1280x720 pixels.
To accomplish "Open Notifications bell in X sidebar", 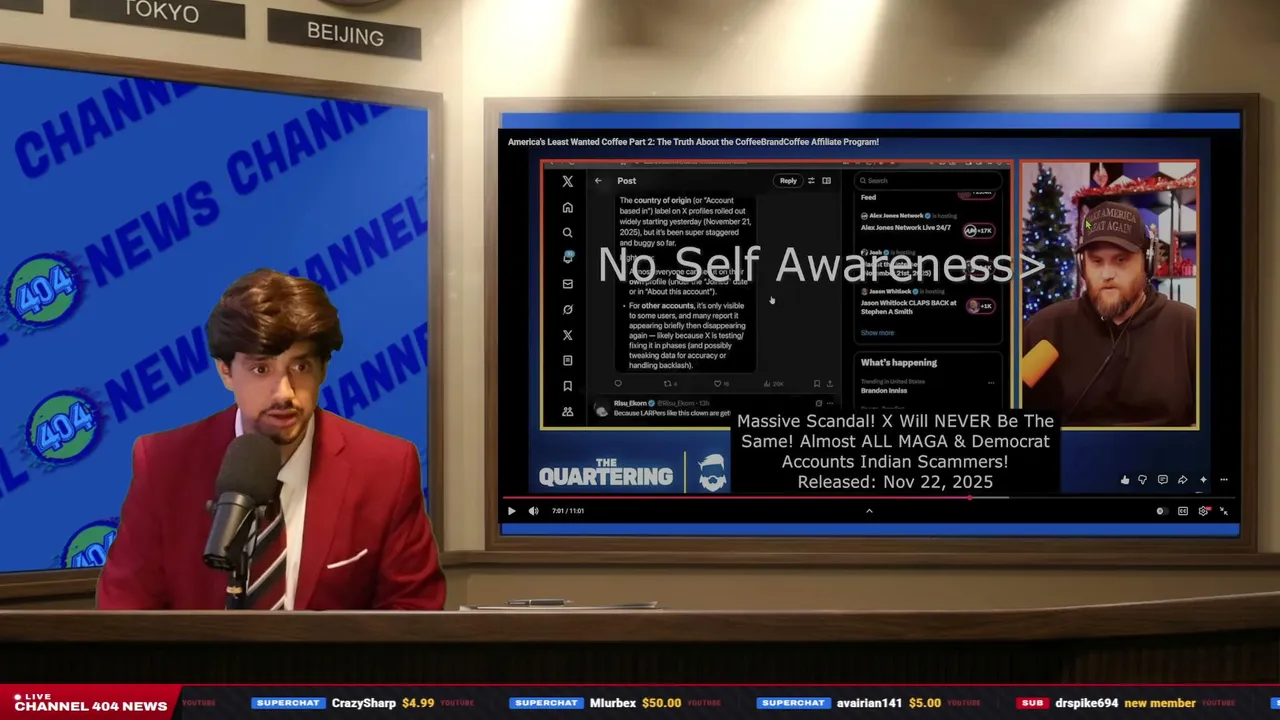I will coord(567,257).
